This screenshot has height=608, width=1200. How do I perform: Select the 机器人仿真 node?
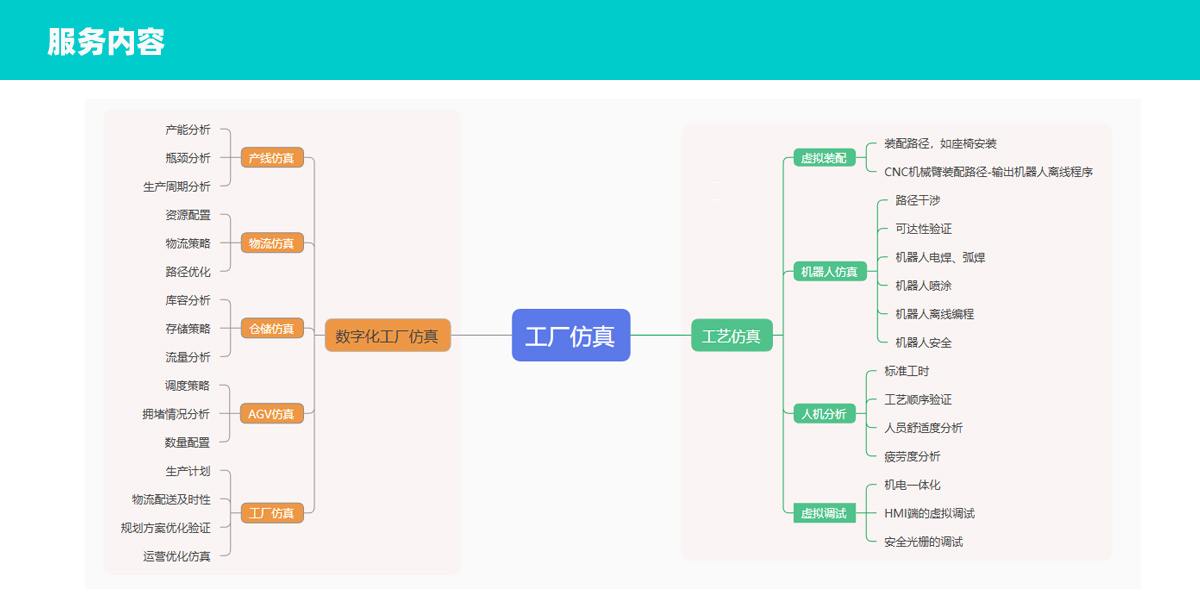point(829,271)
